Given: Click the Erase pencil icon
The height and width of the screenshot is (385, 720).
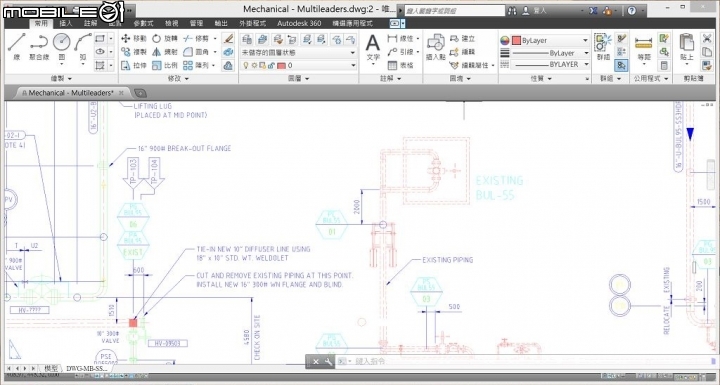Looking at the screenshot, I should click(228, 39).
